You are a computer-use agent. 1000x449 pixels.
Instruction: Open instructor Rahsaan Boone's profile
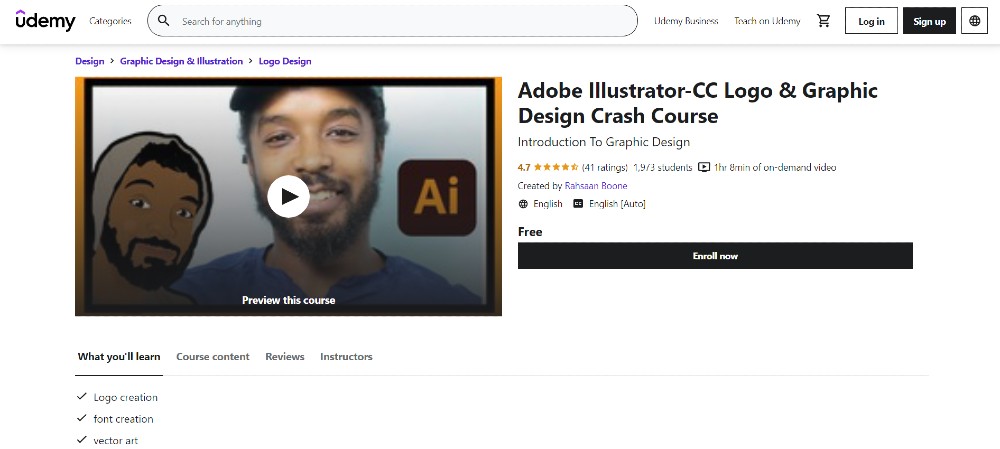click(596, 186)
